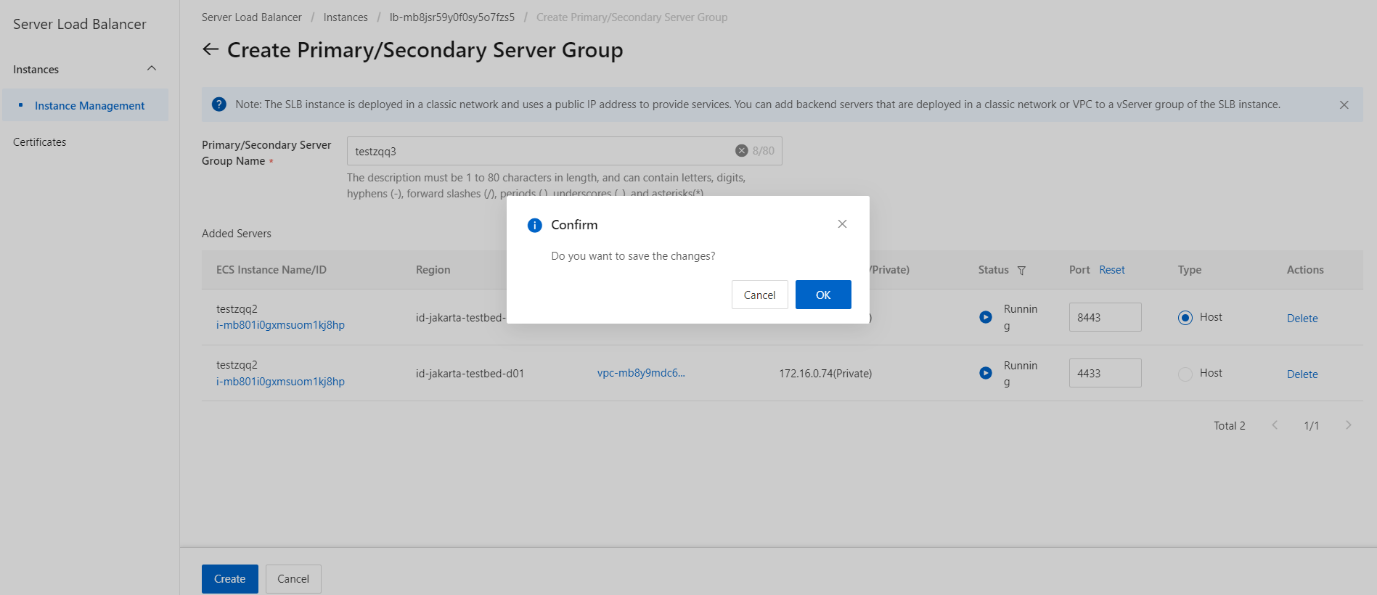The height and width of the screenshot is (595, 1377).
Task: Open the Status column filter
Action: (1021, 270)
